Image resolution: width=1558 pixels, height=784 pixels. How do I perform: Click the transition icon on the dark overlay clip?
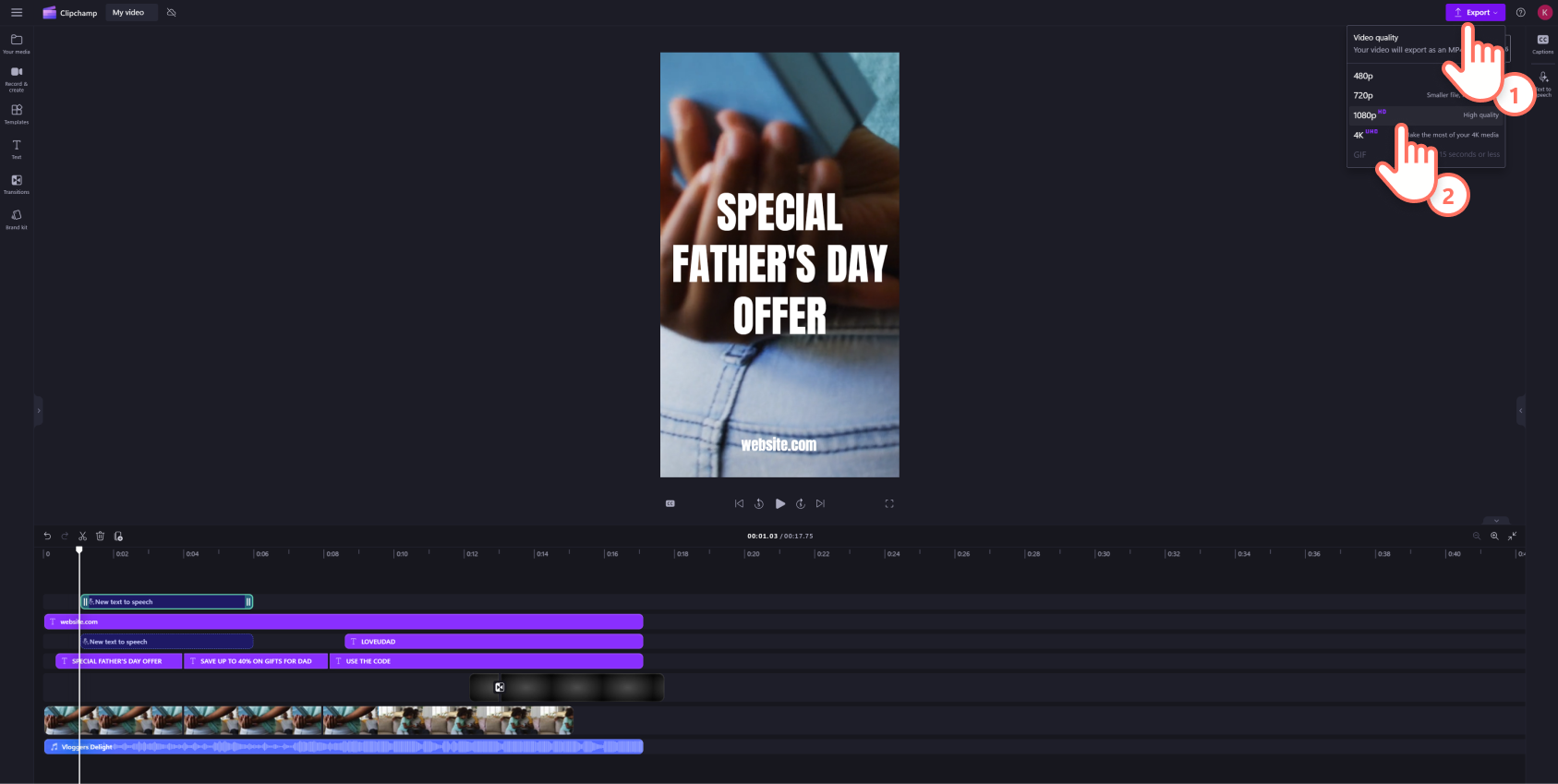(x=500, y=687)
